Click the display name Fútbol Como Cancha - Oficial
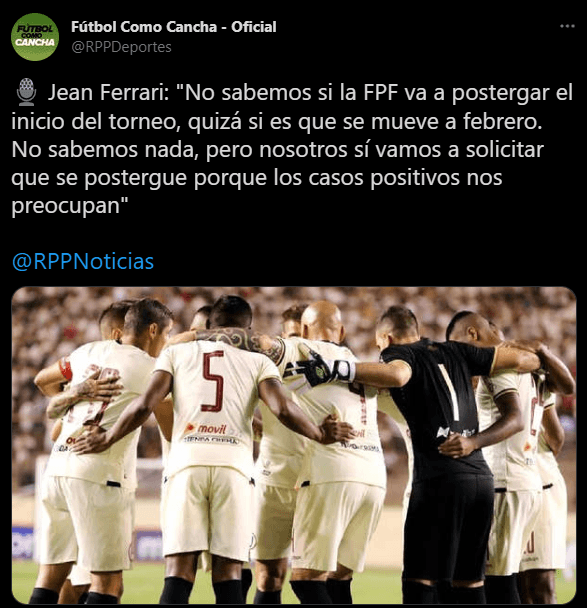This screenshot has height=608, width=587. click(174, 27)
